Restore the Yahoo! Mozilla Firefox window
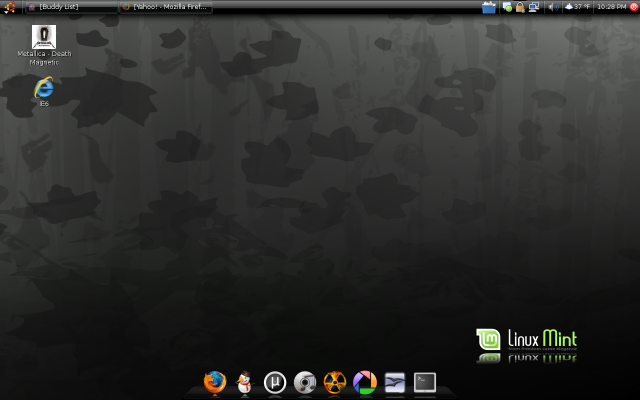640x400 pixels. (166, 7)
